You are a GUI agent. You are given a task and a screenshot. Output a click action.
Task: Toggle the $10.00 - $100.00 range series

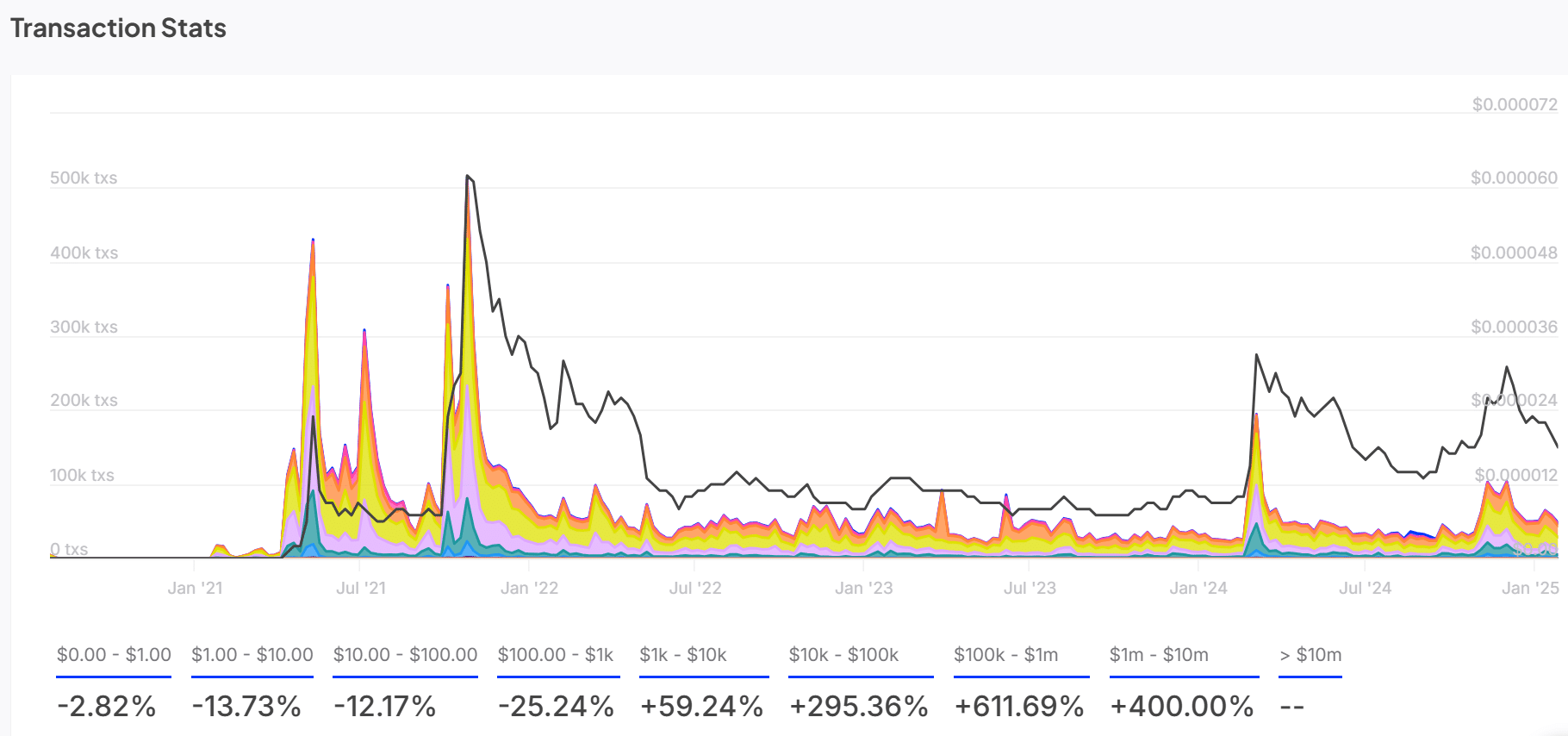click(x=405, y=655)
